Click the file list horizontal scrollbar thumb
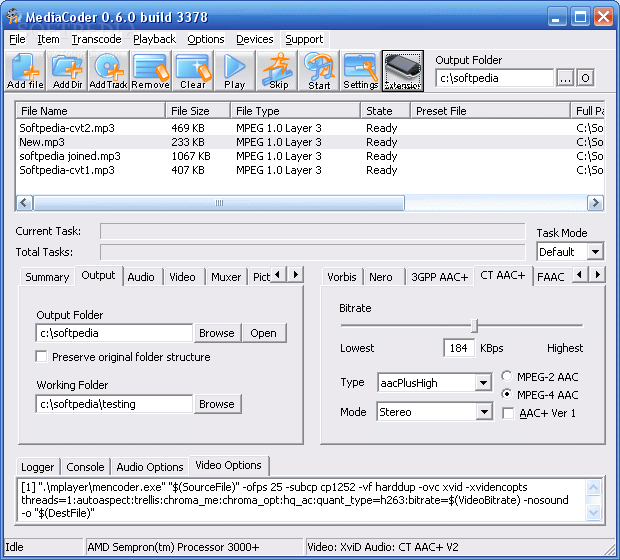Image resolution: width=620 pixels, height=560 pixels. [219, 203]
